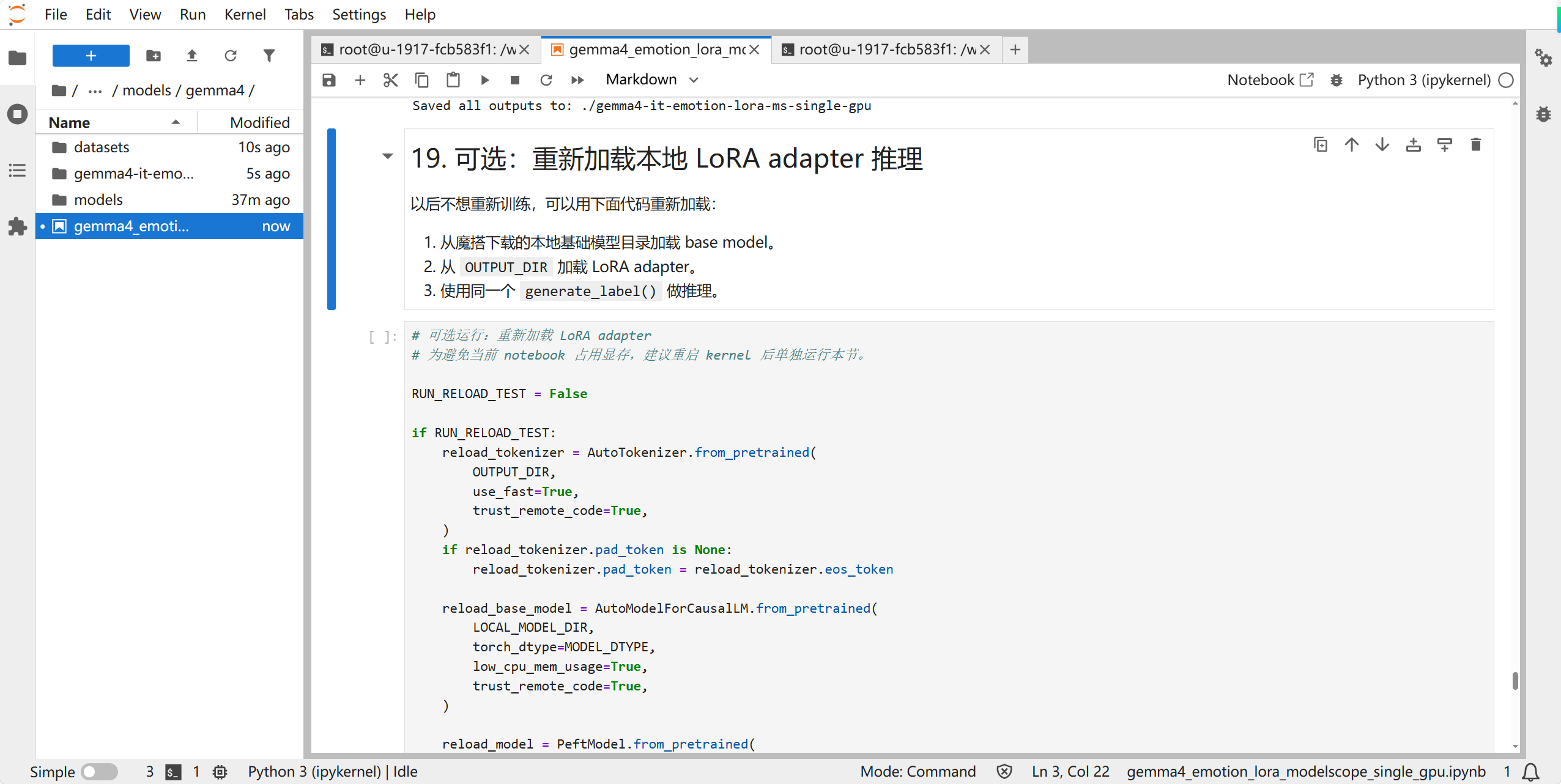The height and width of the screenshot is (784, 1561).
Task: Run the selected cell with play icon
Action: (x=485, y=80)
